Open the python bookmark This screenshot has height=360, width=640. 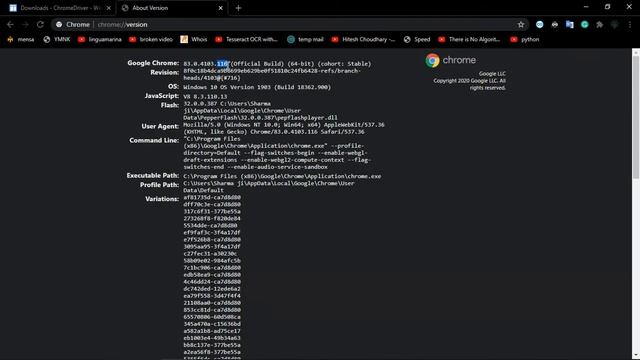pyautogui.click(x=525, y=40)
